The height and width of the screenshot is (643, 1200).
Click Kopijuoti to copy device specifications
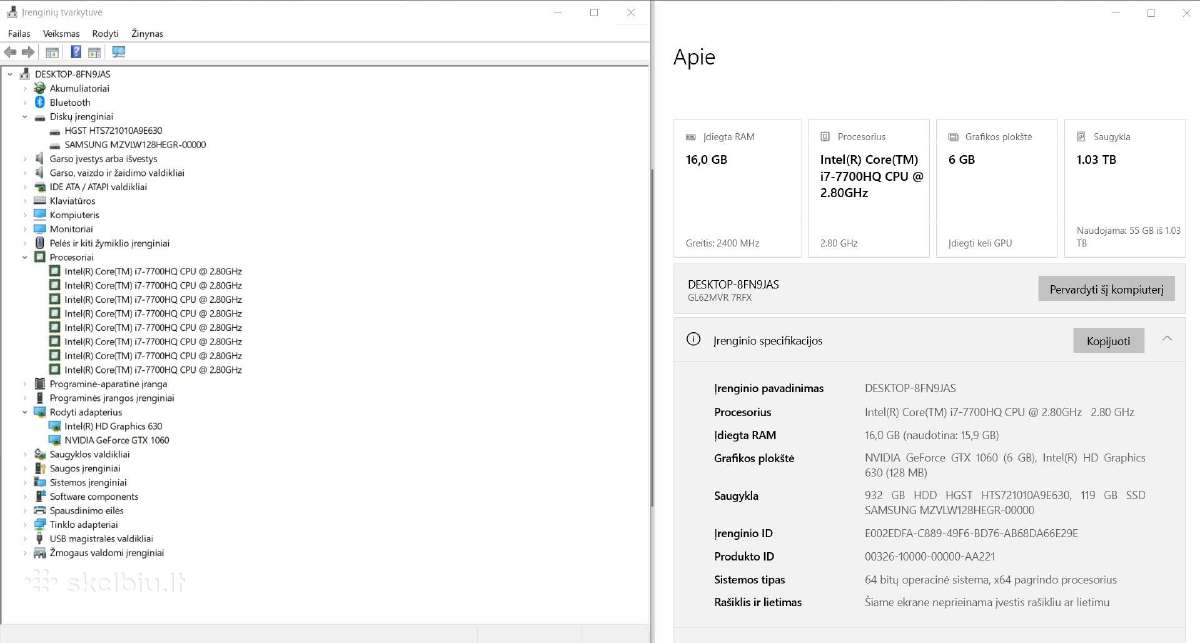1108,341
